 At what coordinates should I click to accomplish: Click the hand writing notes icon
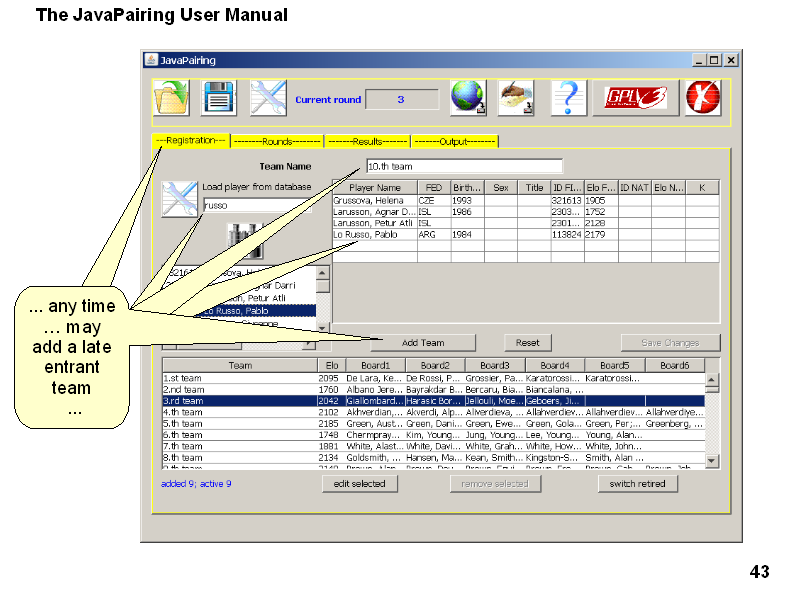coord(516,99)
